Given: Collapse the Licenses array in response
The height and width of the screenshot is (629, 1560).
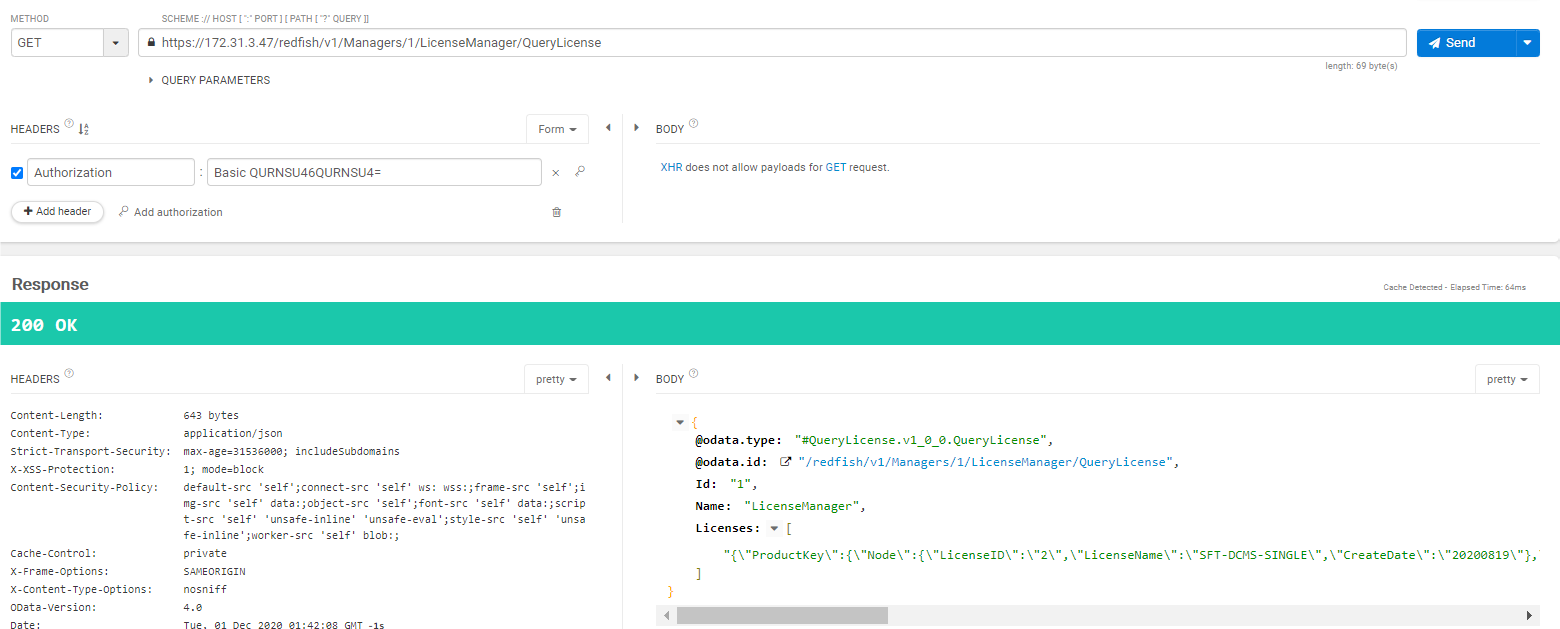Looking at the screenshot, I should coord(774,528).
